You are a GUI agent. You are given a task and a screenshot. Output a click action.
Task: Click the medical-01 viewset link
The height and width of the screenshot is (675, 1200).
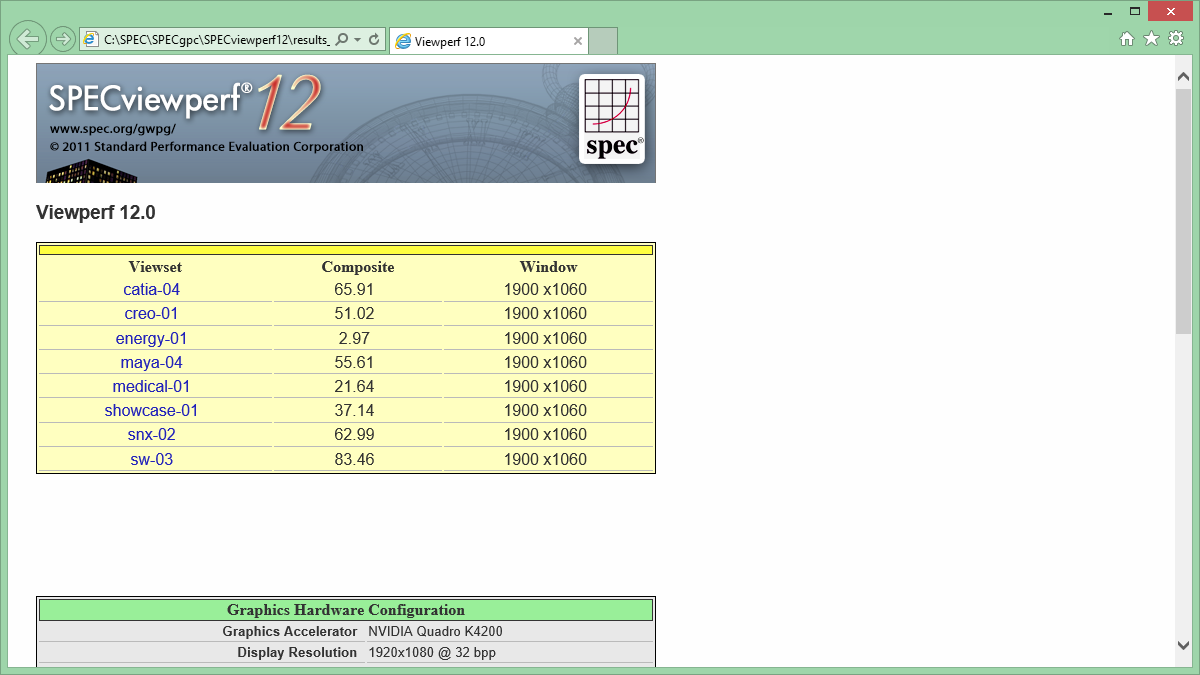152,386
